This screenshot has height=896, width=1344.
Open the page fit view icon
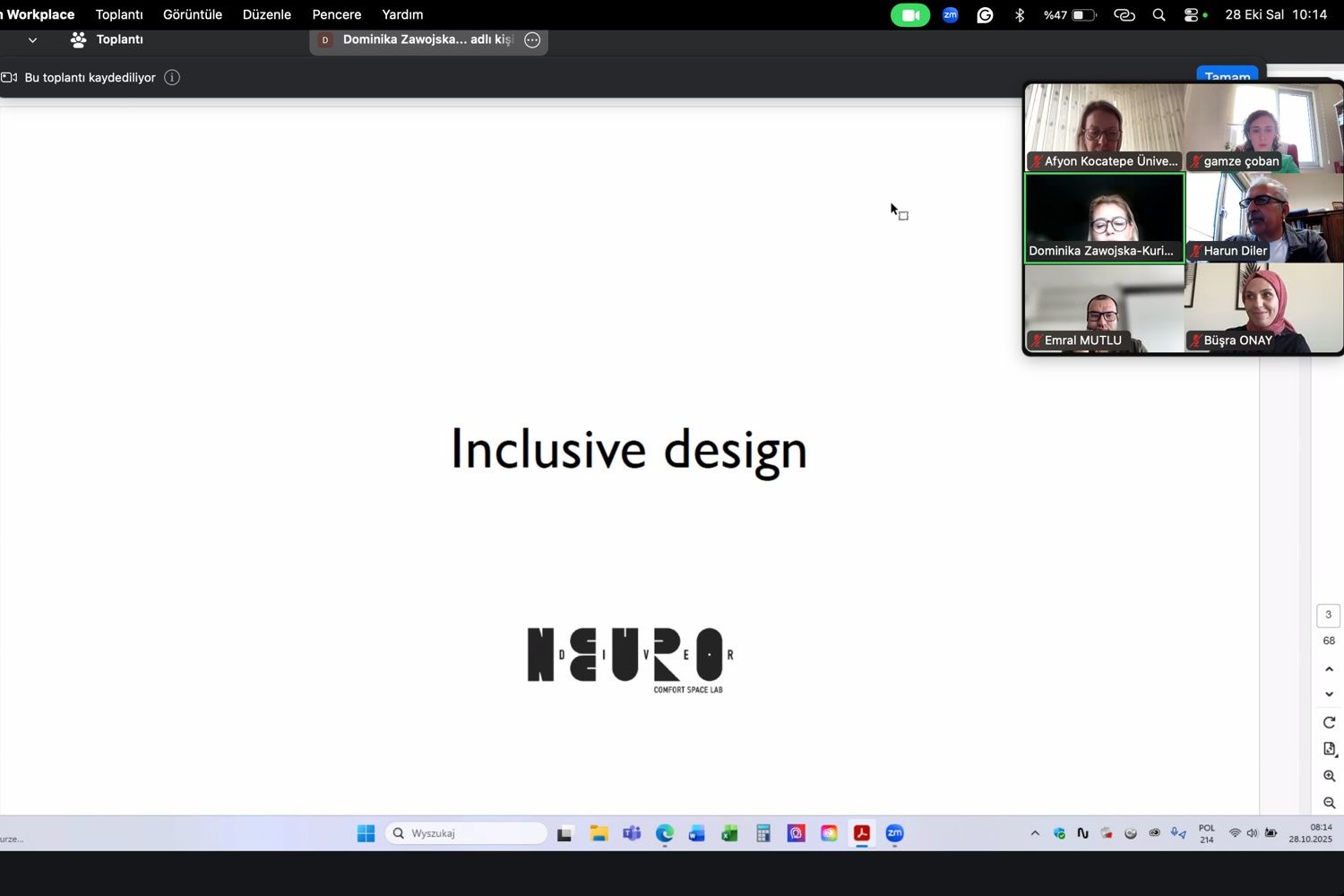click(1329, 749)
